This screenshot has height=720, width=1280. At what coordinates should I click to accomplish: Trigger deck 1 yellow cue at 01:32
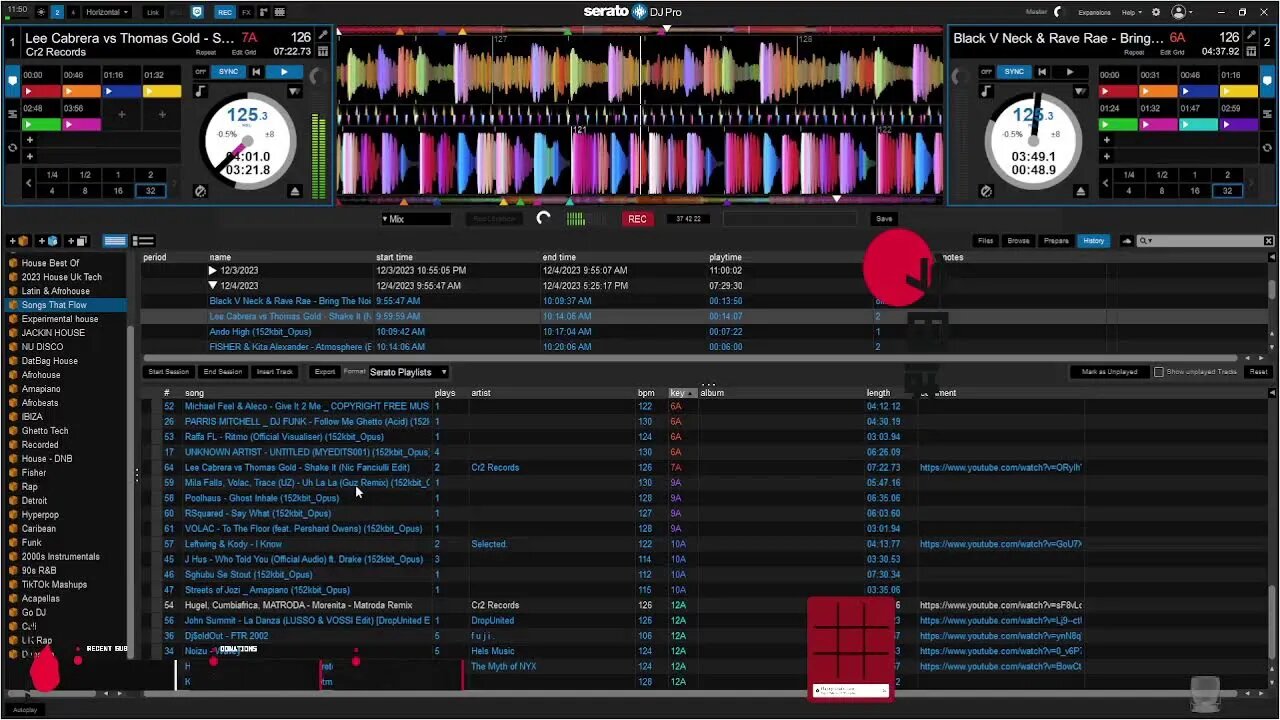tap(162, 92)
